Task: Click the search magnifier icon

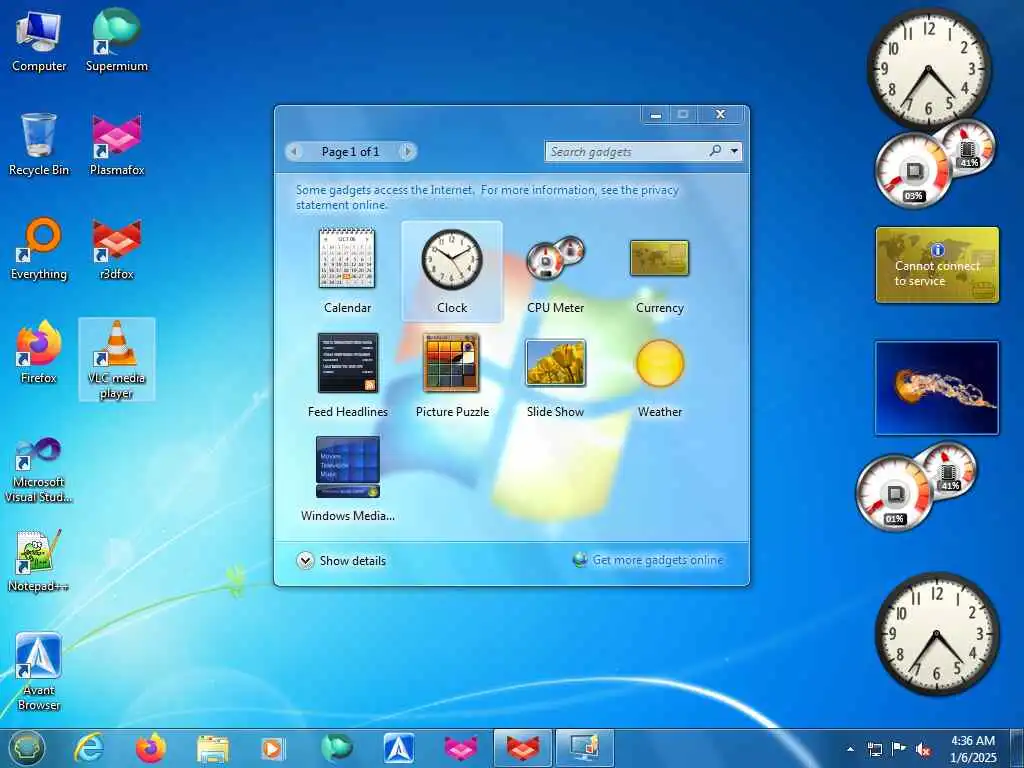Action: click(x=716, y=151)
